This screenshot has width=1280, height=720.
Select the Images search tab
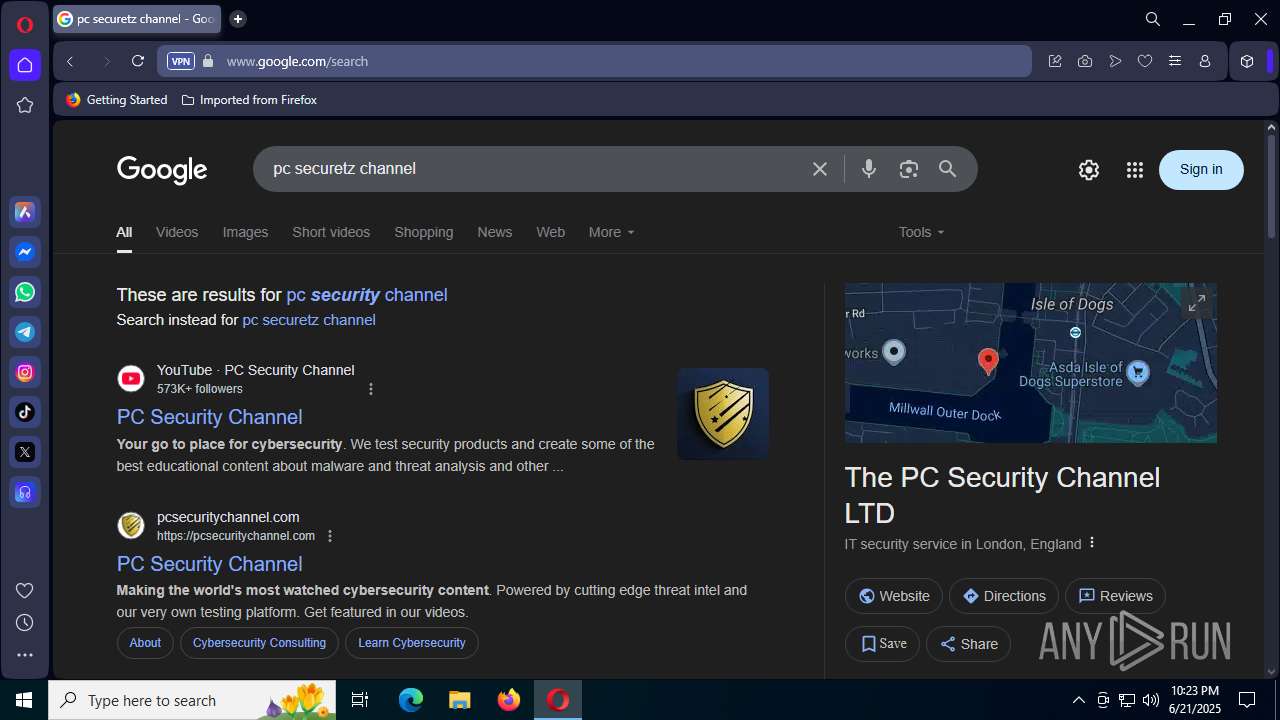(245, 232)
